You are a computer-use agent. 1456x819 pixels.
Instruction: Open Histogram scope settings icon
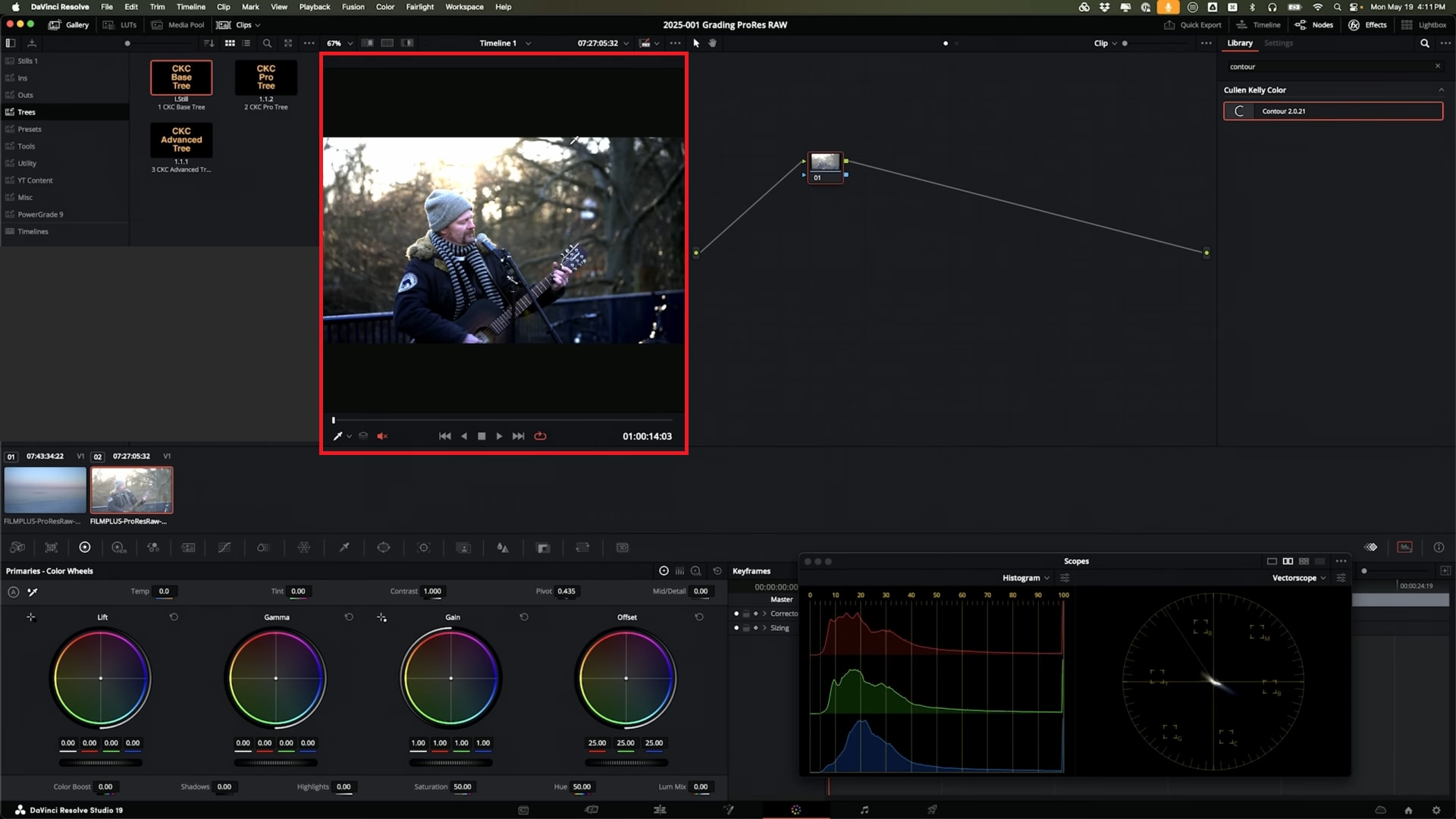1065,578
